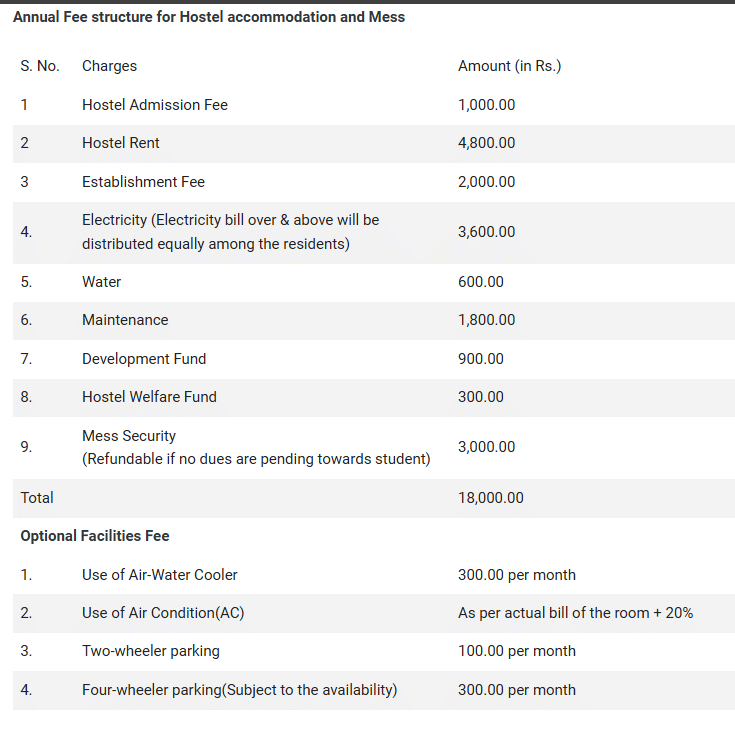Click the Hostel Rent charge label
Screen dimensions: 735x730
pyautogui.click(x=121, y=143)
